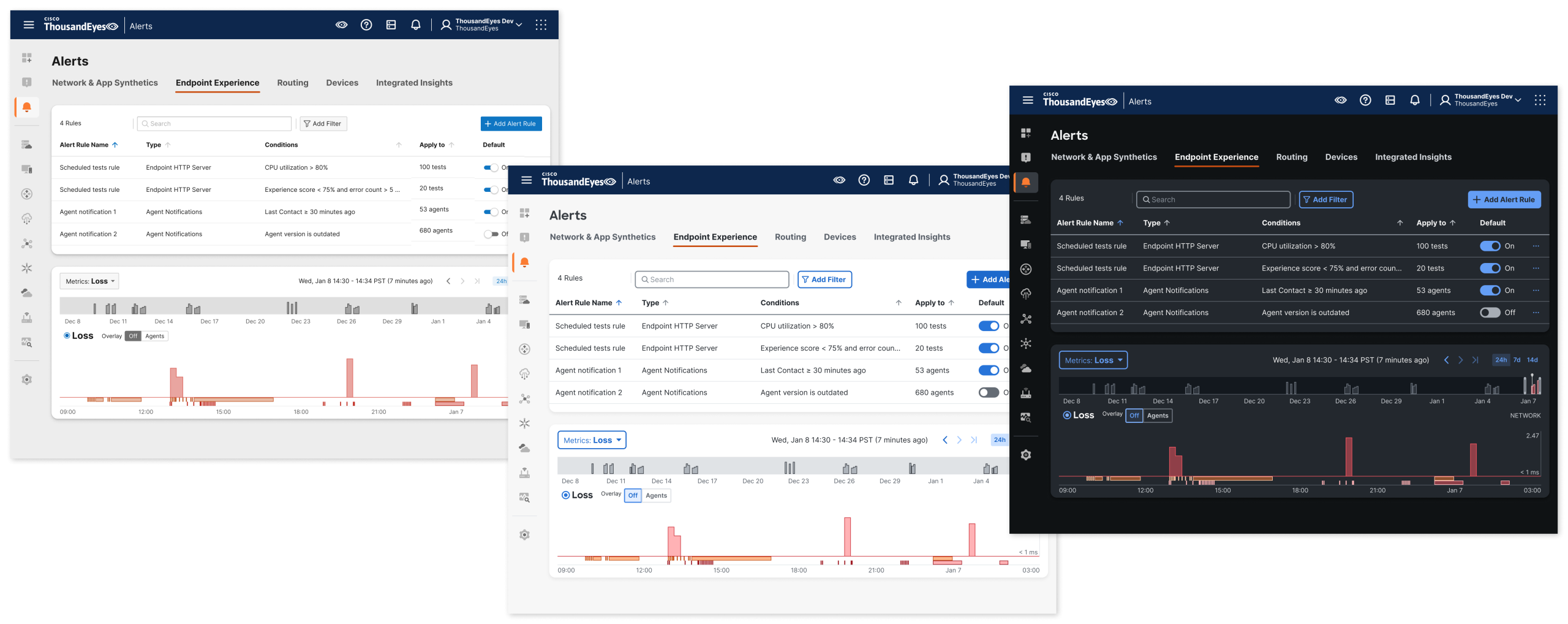1568x624 pixels.
Task: Expand the Metrics: Loss dropdown in the dark-theme window
Action: tap(1093, 360)
